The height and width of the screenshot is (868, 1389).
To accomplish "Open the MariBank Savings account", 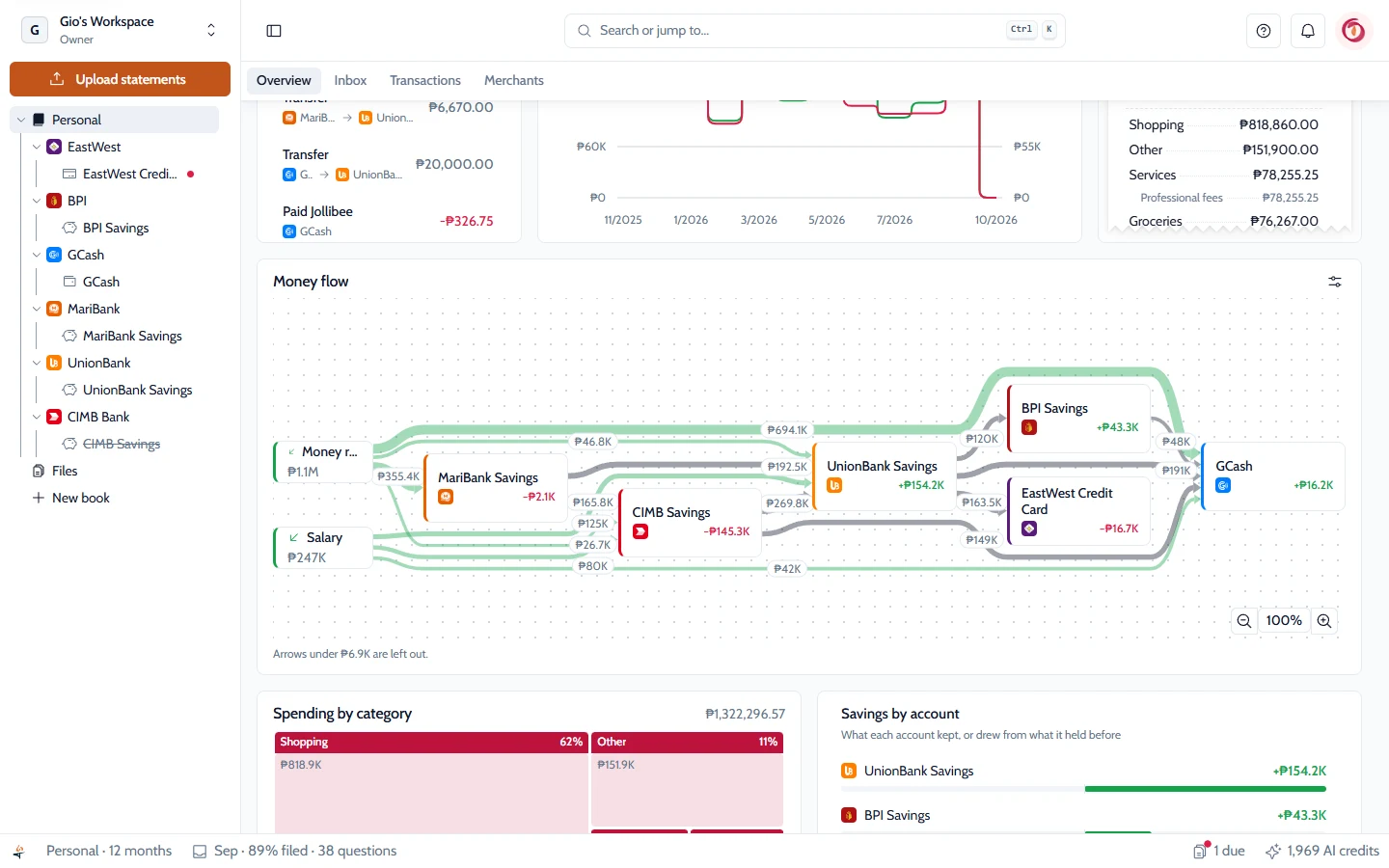I will tap(132, 336).
